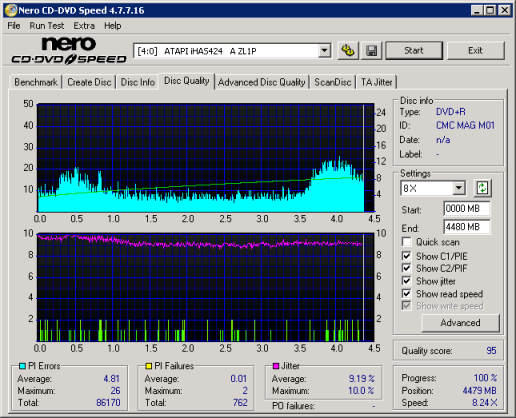Toggle the Show jitter checkbox

(406, 281)
